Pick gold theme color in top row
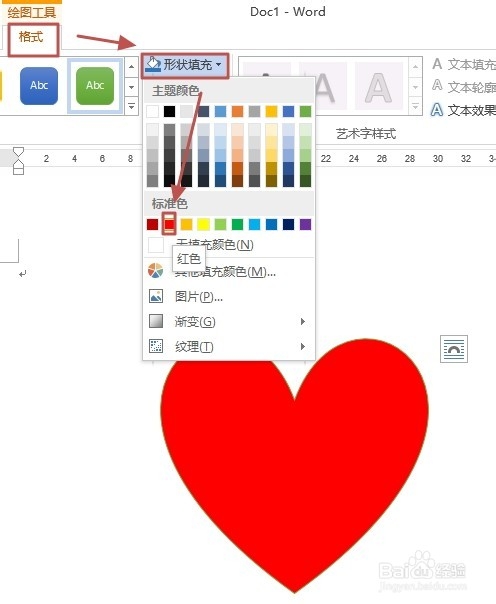Screen dimensions: 496x604 [x=271, y=111]
